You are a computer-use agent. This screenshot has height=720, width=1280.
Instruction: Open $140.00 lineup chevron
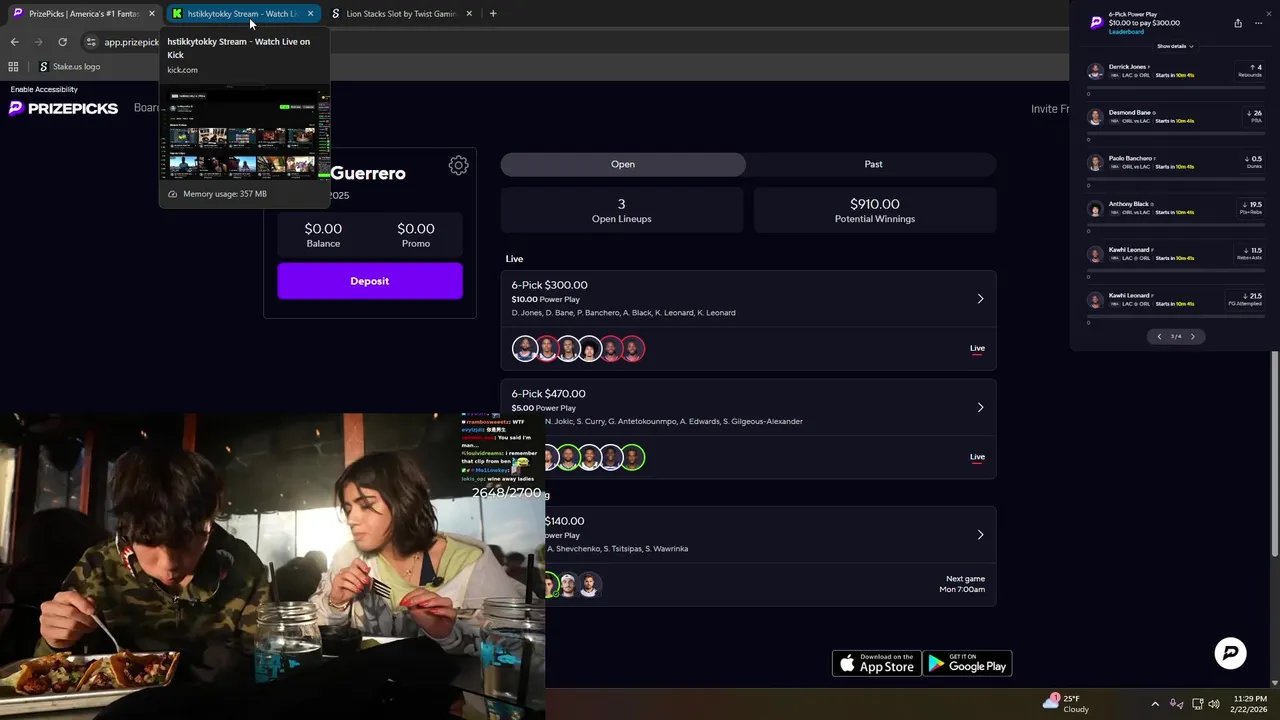[980, 535]
